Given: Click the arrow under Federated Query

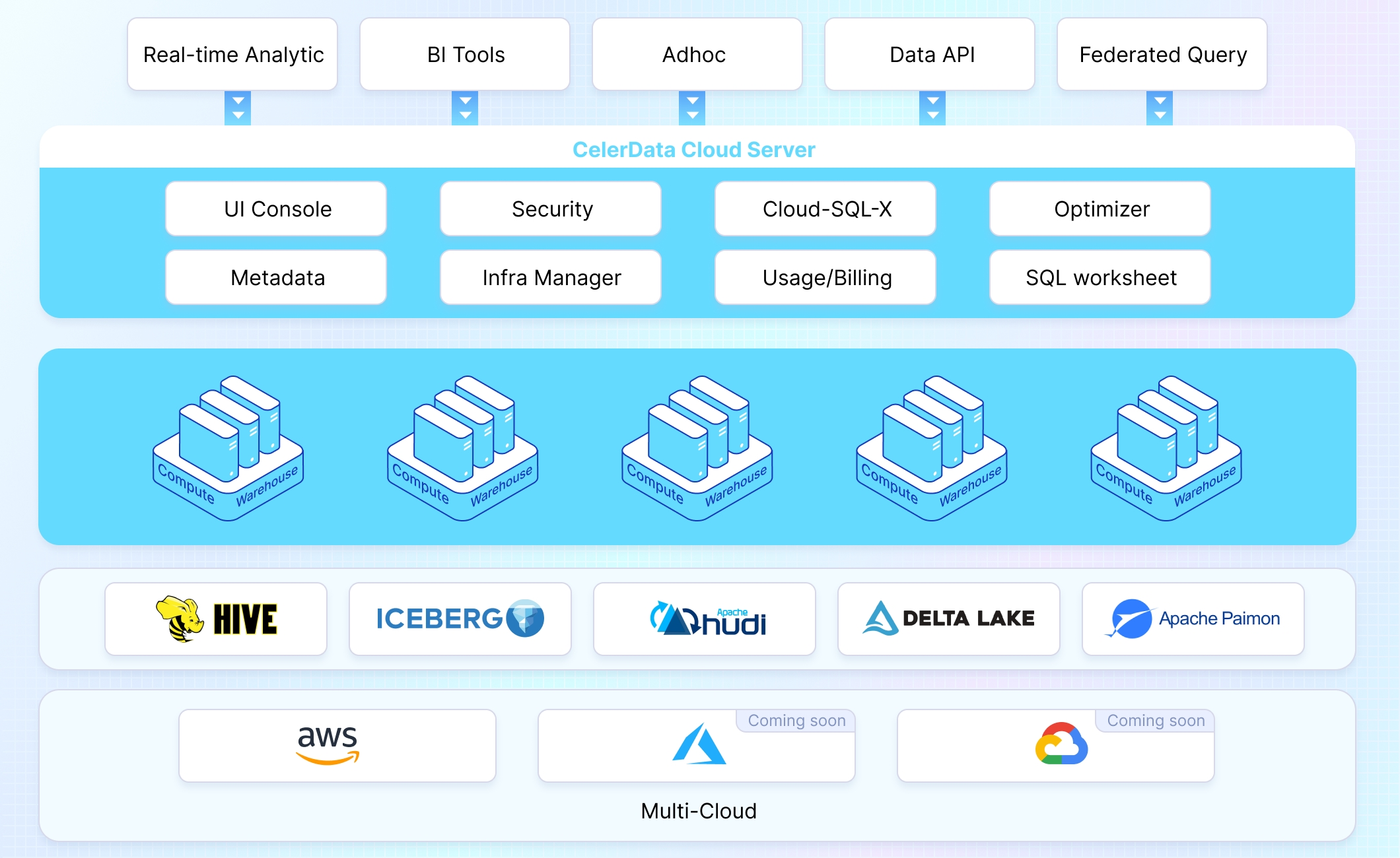Looking at the screenshot, I should [x=1160, y=108].
